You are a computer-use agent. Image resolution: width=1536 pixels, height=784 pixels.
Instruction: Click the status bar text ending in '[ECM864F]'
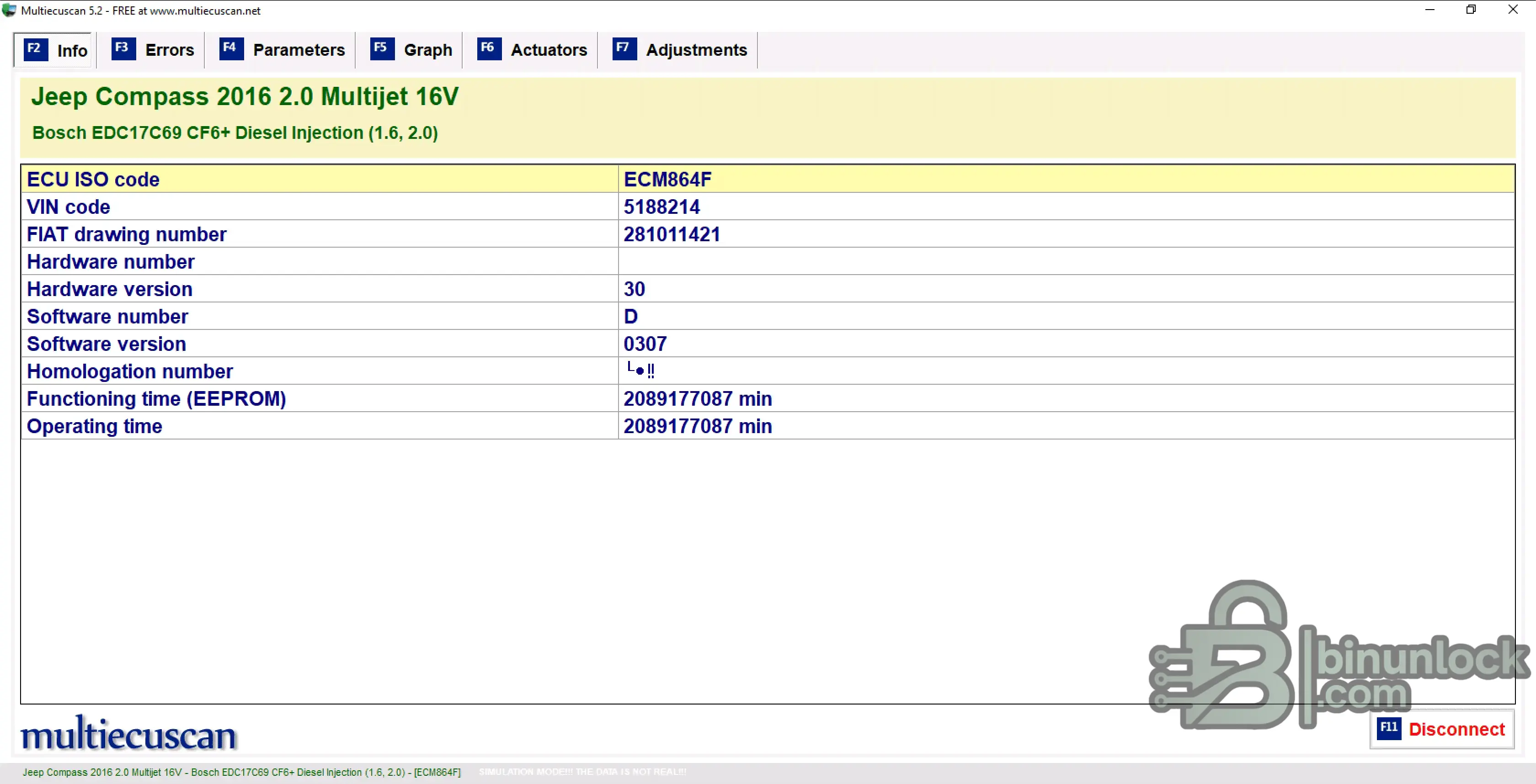coord(241,772)
